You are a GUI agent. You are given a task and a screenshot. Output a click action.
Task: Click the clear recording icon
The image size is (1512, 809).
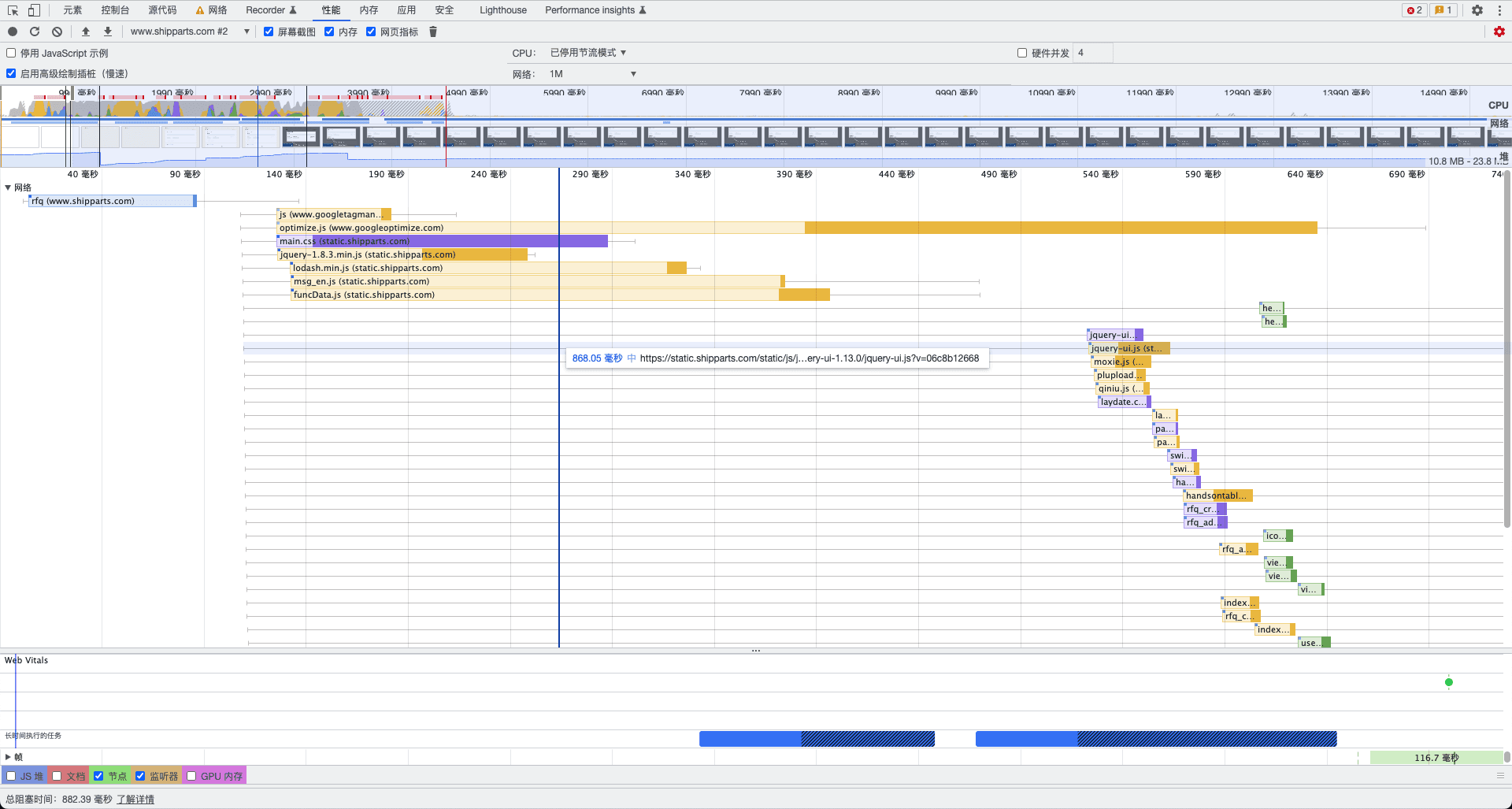[x=57, y=32]
